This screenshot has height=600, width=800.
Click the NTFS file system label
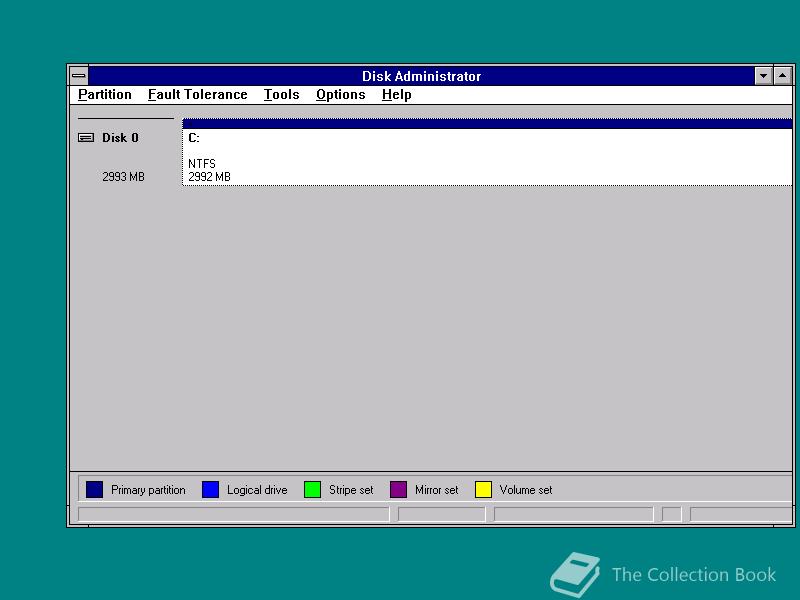click(202, 164)
